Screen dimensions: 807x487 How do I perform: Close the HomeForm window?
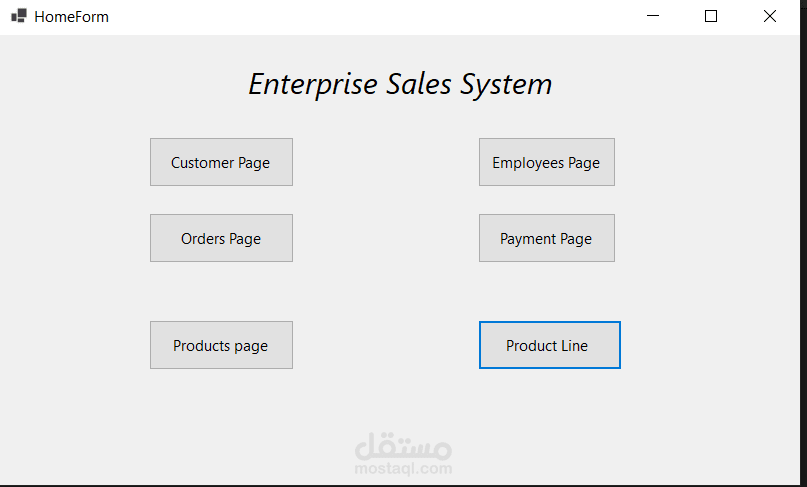pos(769,16)
